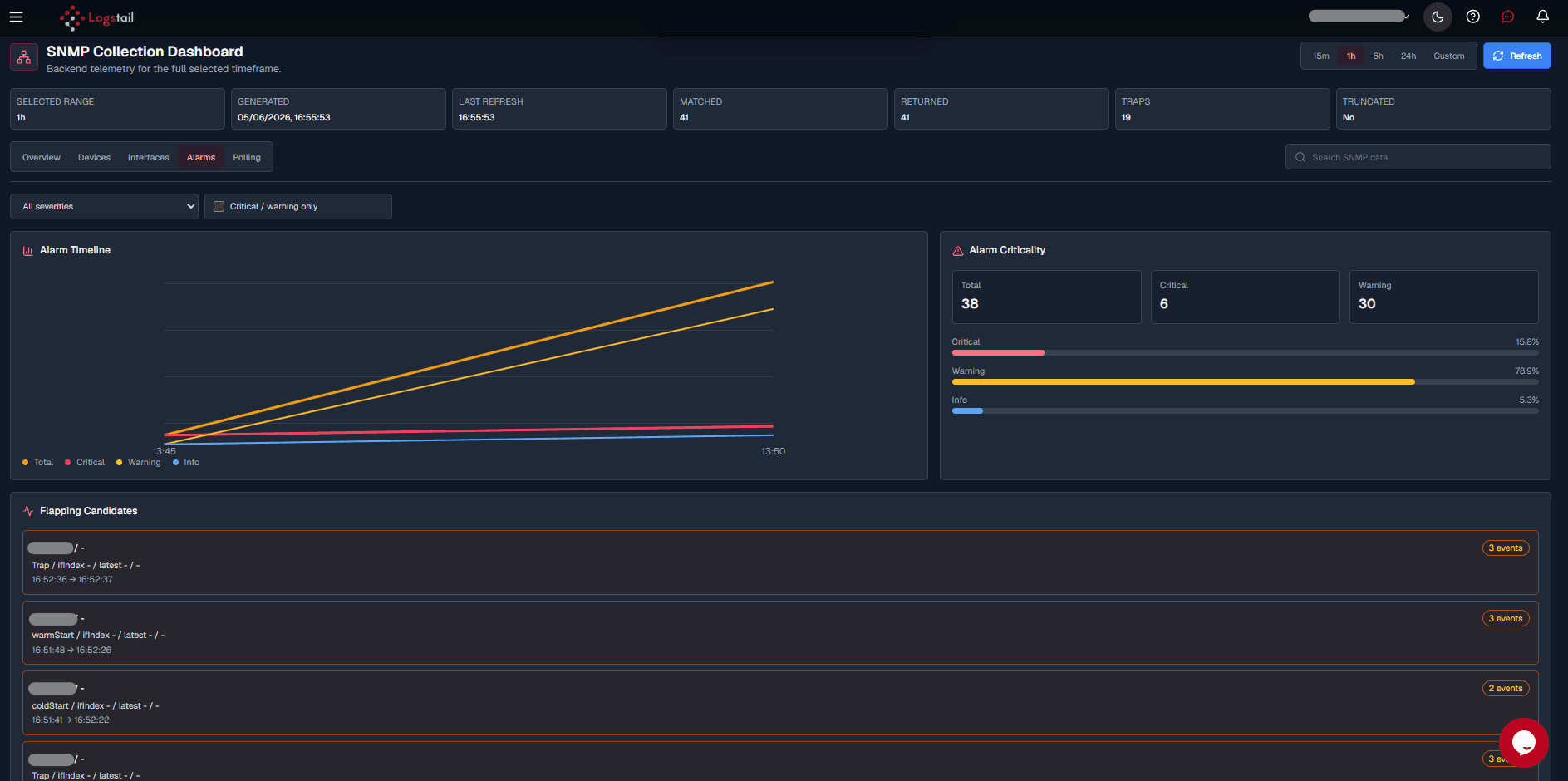Click the Alarm Criticality warning triangle icon
Viewport: 1568px width, 781px height.
(x=957, y=250)
